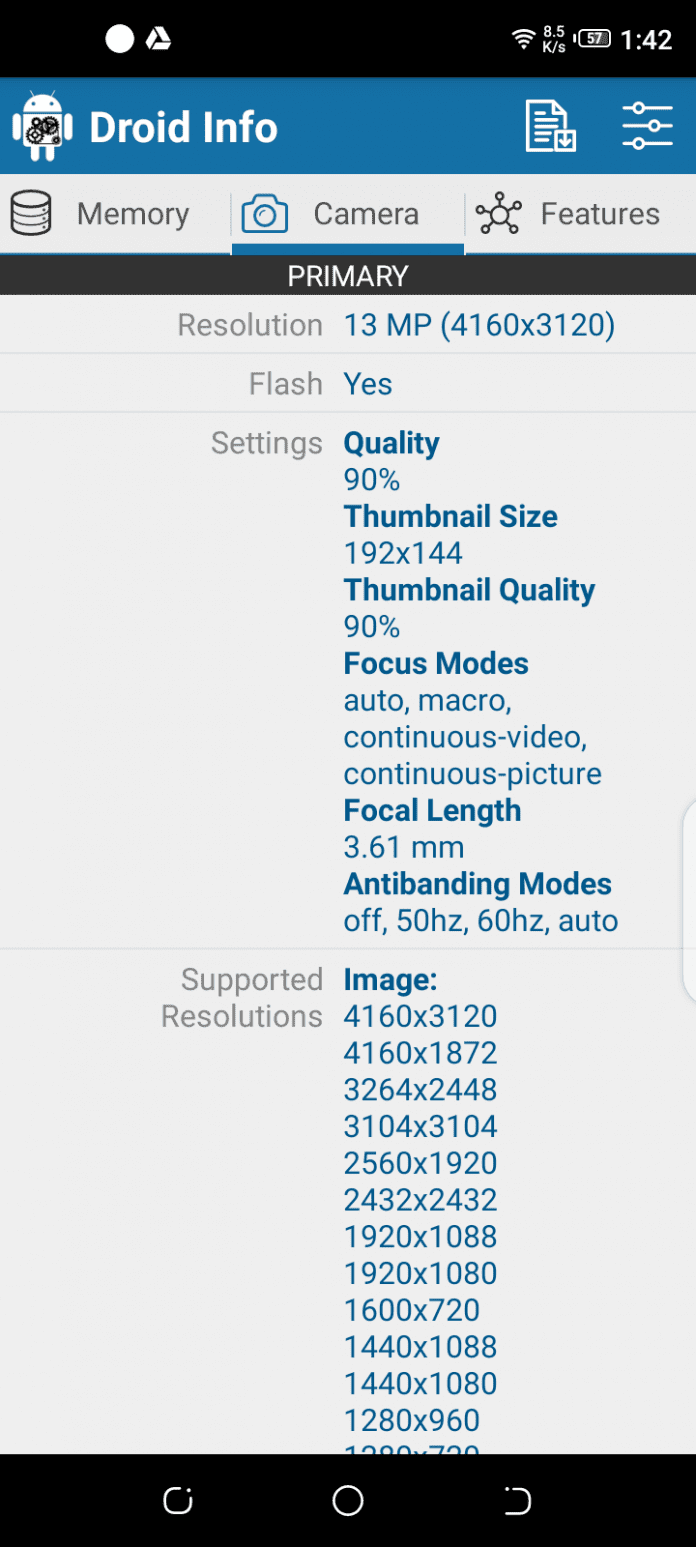Tap the PRIMARY section header

(348, 275)
